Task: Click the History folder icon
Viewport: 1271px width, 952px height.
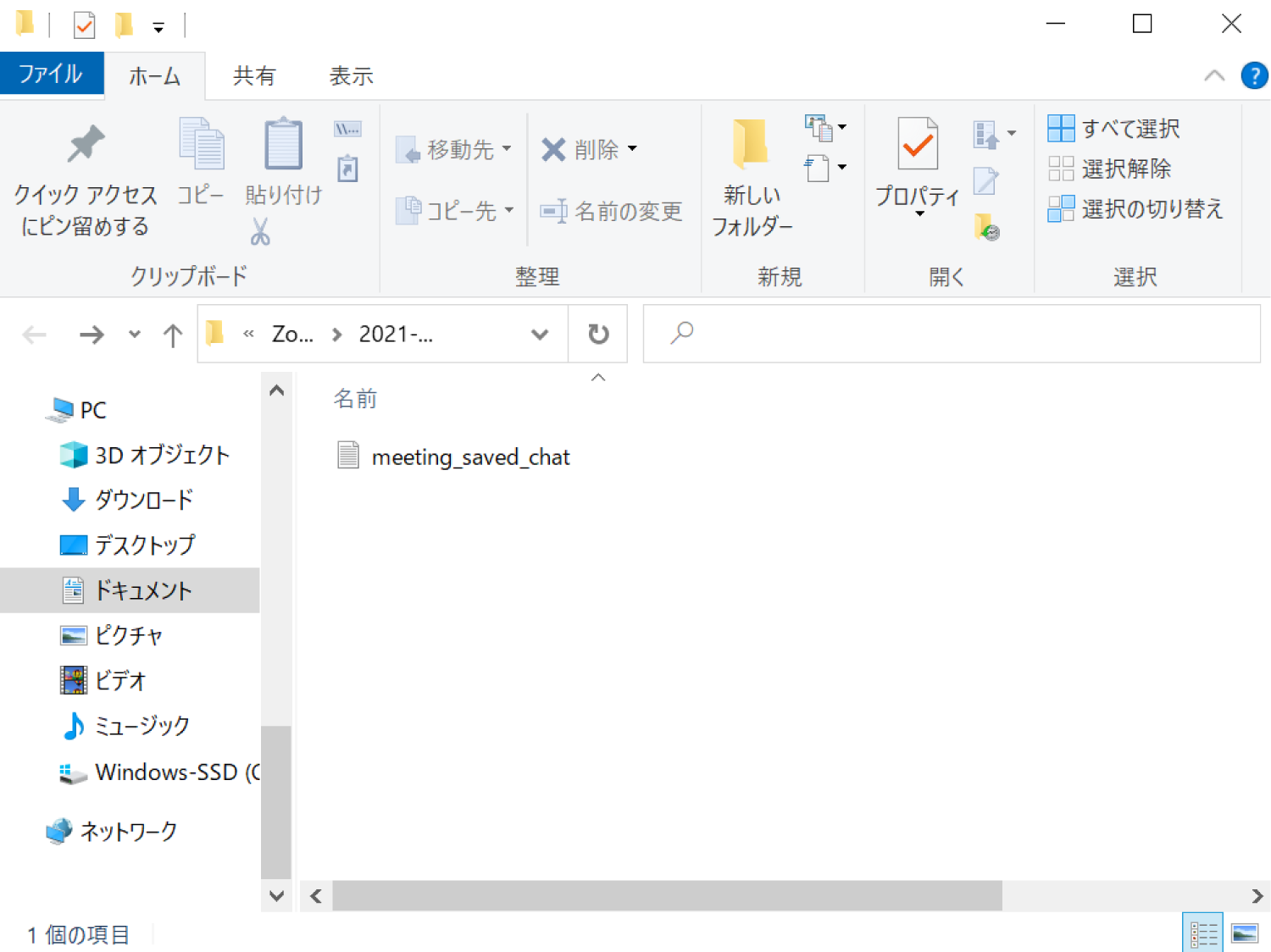Action: click(x=986, y=226)
